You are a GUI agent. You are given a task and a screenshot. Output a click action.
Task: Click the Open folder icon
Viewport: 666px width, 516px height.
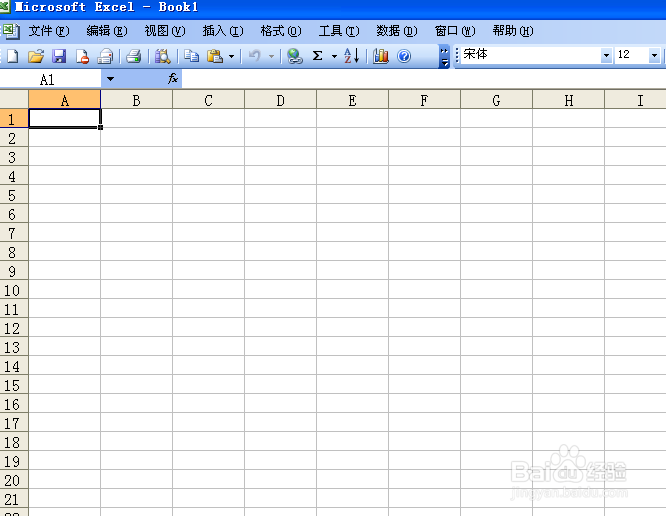36,56
